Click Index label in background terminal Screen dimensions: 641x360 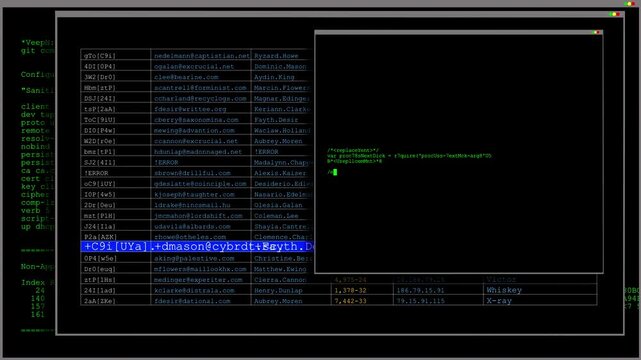click(33, 282)
